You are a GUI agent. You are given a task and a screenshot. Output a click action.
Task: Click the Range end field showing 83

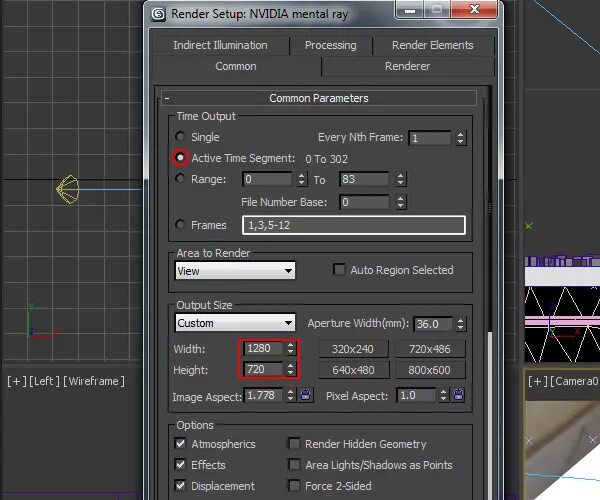click(364, 179)
